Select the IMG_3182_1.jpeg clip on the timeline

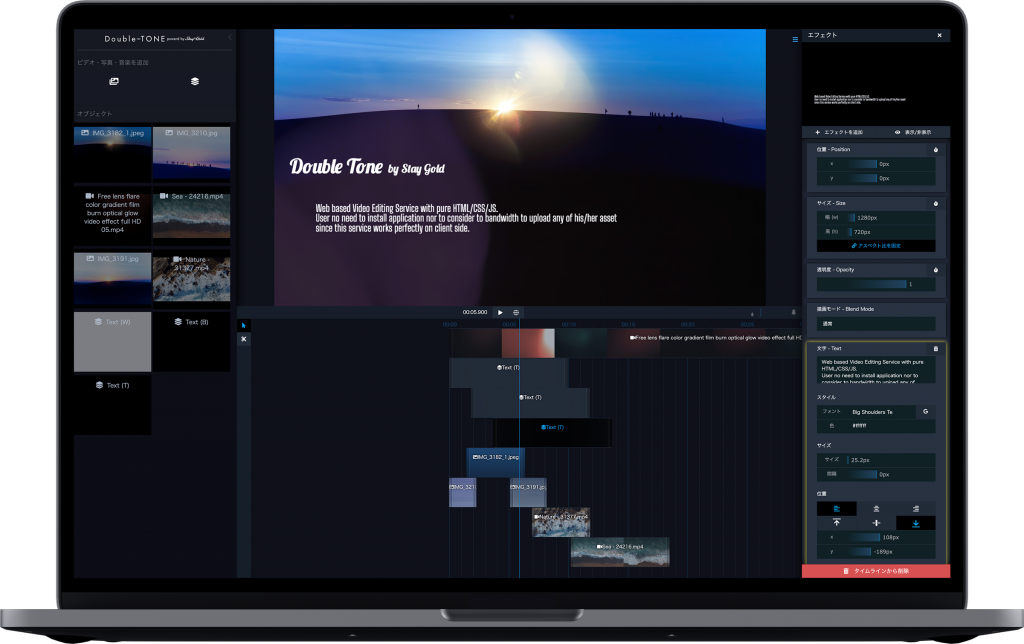pos(496,462)
